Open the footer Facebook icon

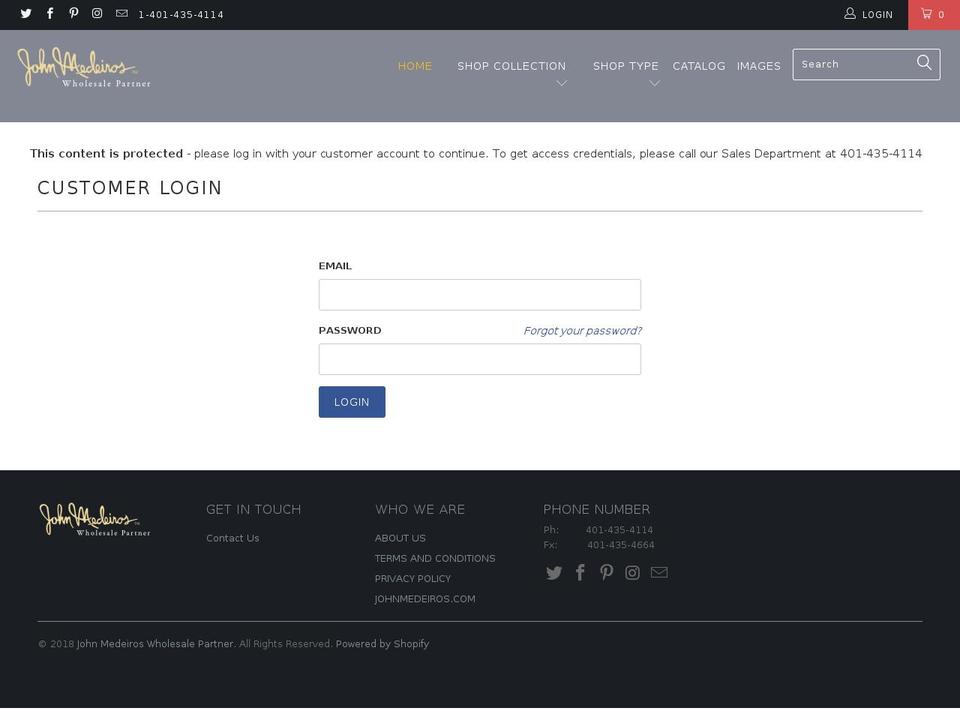[x=580, y=572]
